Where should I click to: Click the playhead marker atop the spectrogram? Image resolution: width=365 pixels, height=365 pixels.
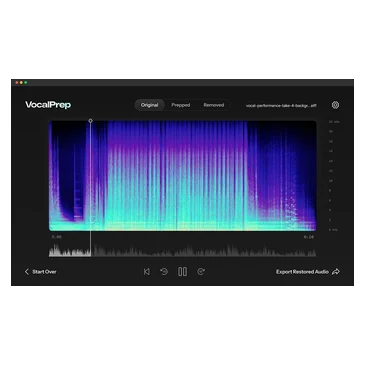pos(90,121)
